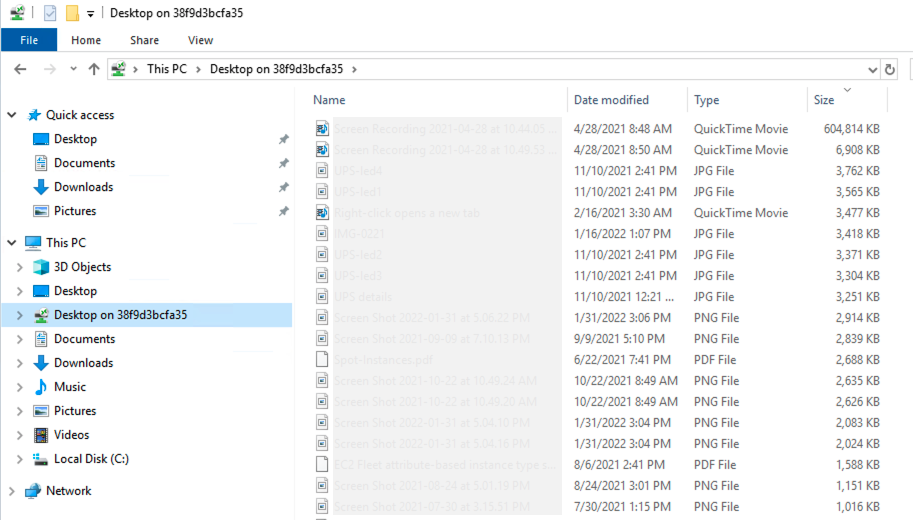Image resolution: width=913 pixels, height=520 pixels.
Task: Open Videos folder in navigation pane
Action: pos(71,435)
